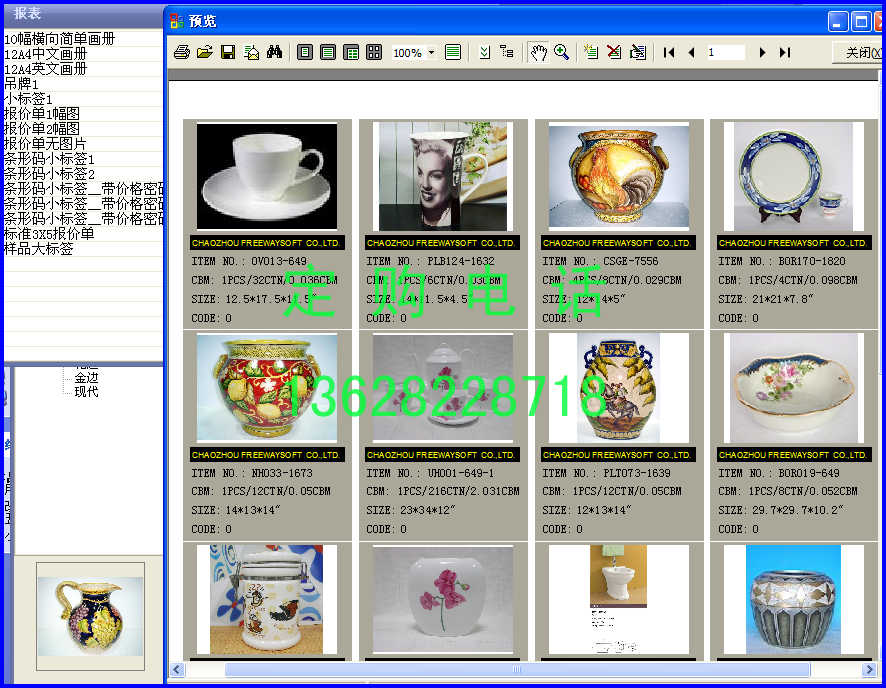The width and height of the screenshot is (886, 688).
Task: Click the page number field
Action: 726,53
